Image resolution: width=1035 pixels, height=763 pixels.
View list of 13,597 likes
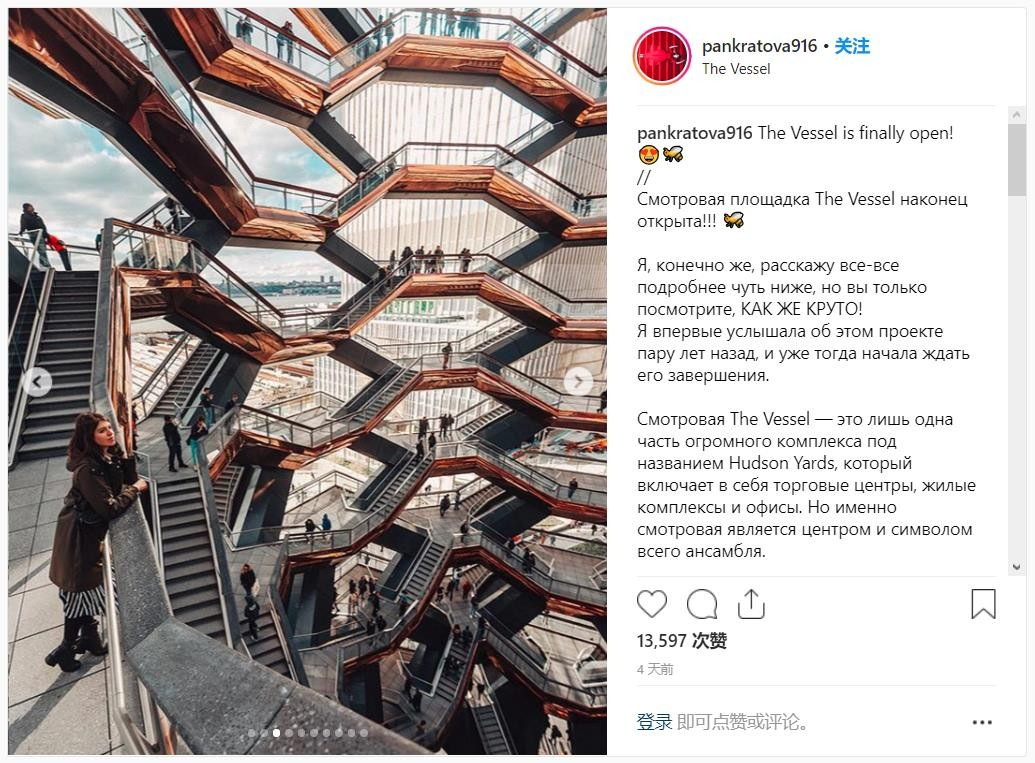point(682,641)
